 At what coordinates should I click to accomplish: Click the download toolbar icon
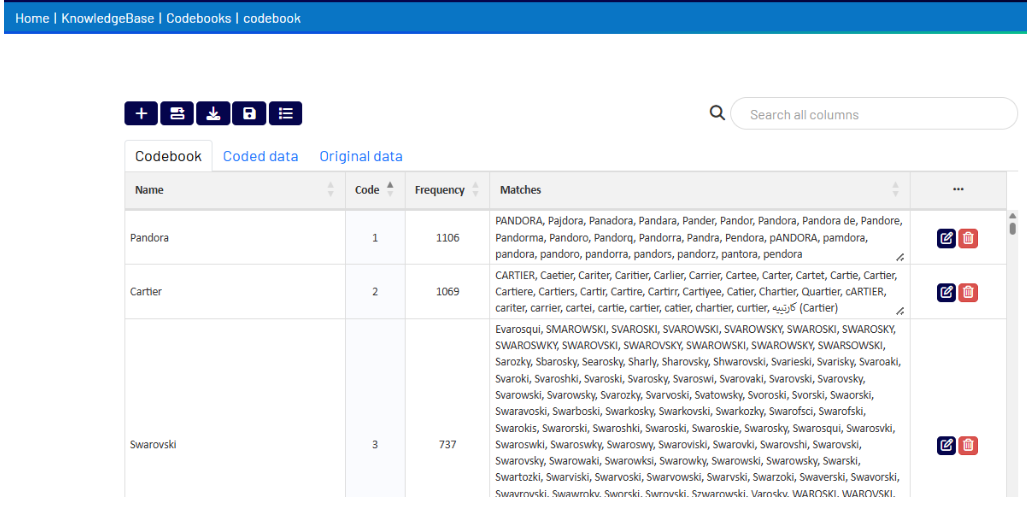click(x=213, y=113)
